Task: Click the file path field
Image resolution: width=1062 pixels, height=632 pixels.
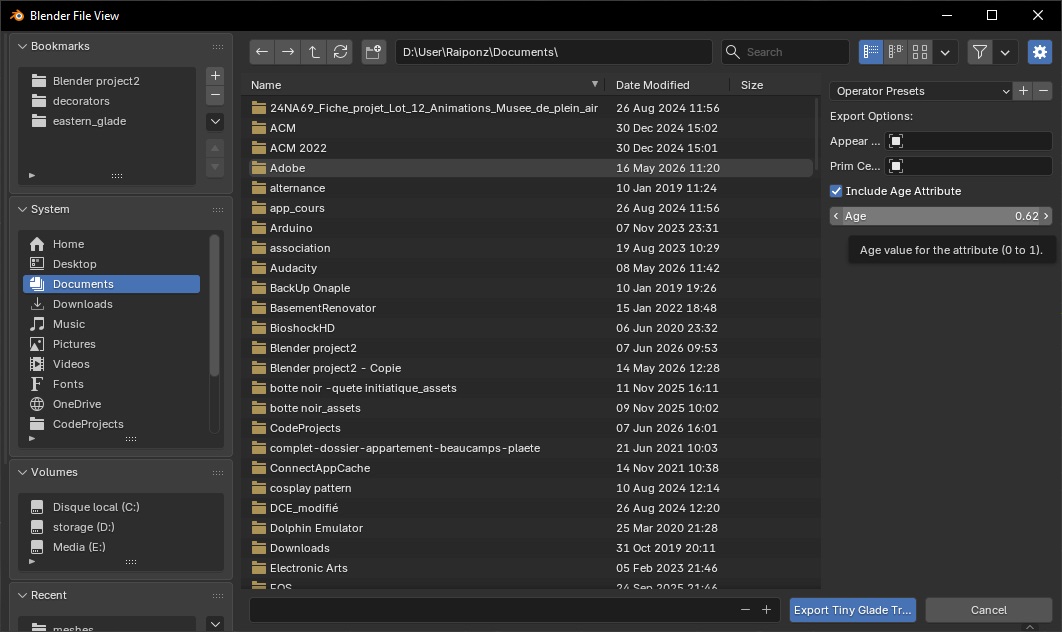Action: [553, 52]
